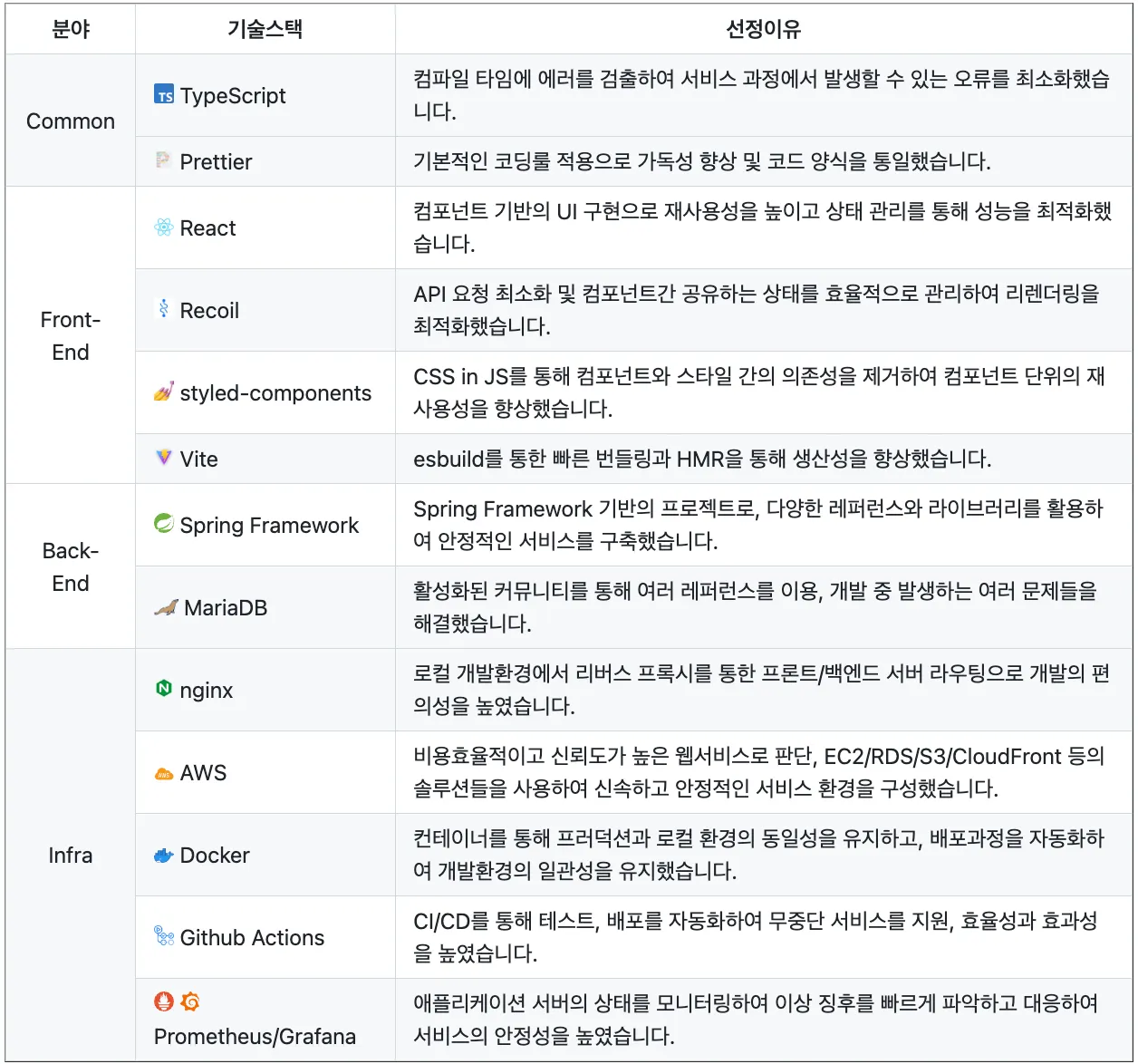This screenshot has height=1064, width=1138.
Task: Select the Spring Framework label text
Action: (x=269, y=526)
